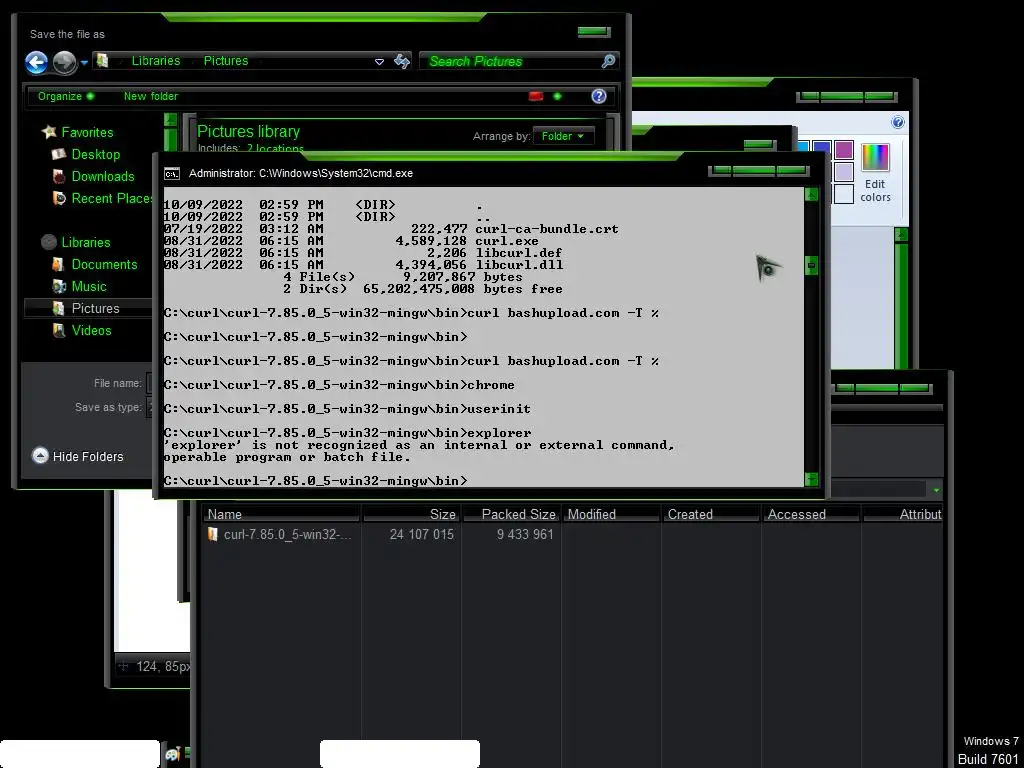Click size value 24 107 015

pos(421,534)
